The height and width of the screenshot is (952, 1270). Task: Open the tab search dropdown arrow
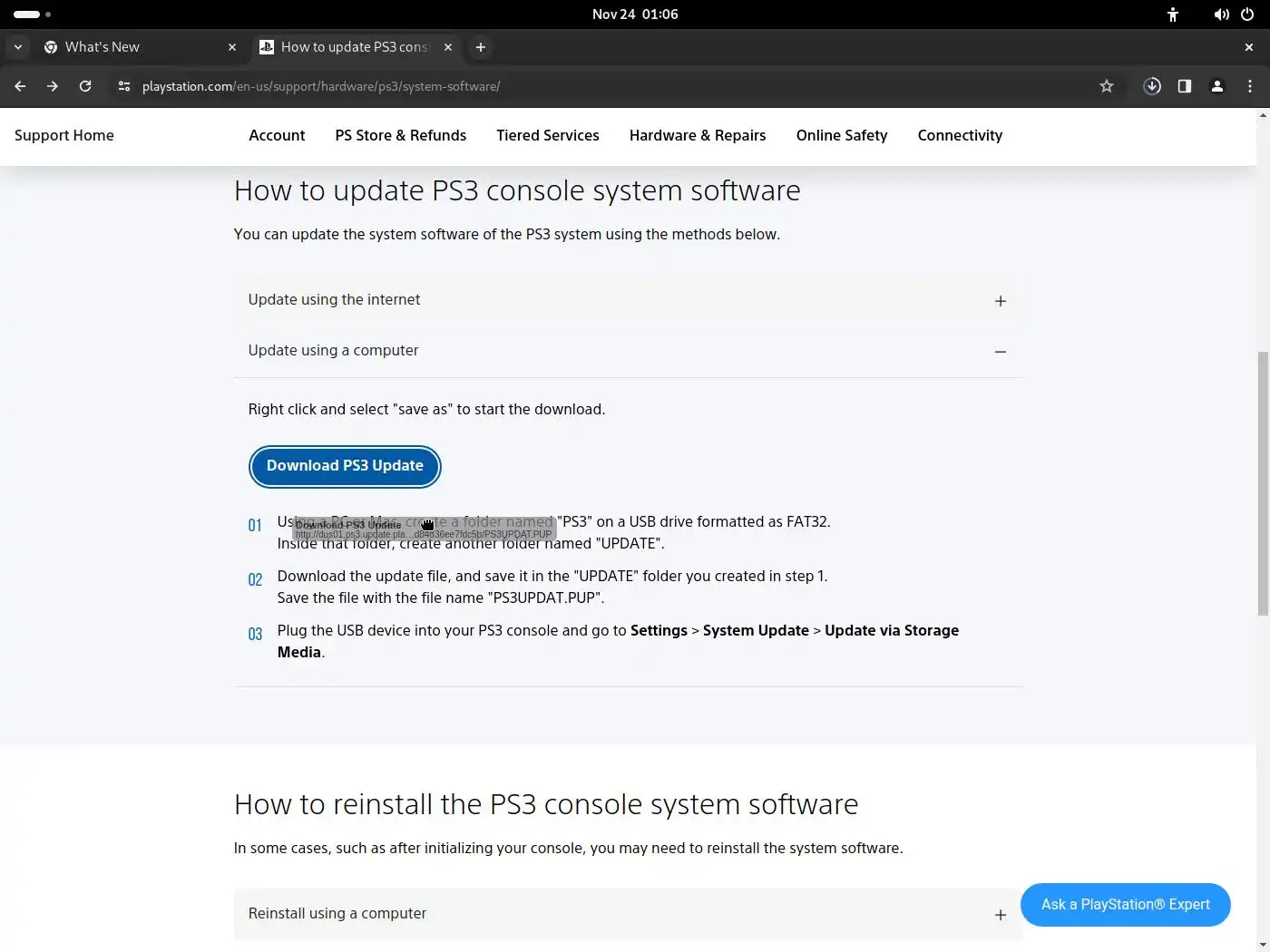(x=18, y=47)
